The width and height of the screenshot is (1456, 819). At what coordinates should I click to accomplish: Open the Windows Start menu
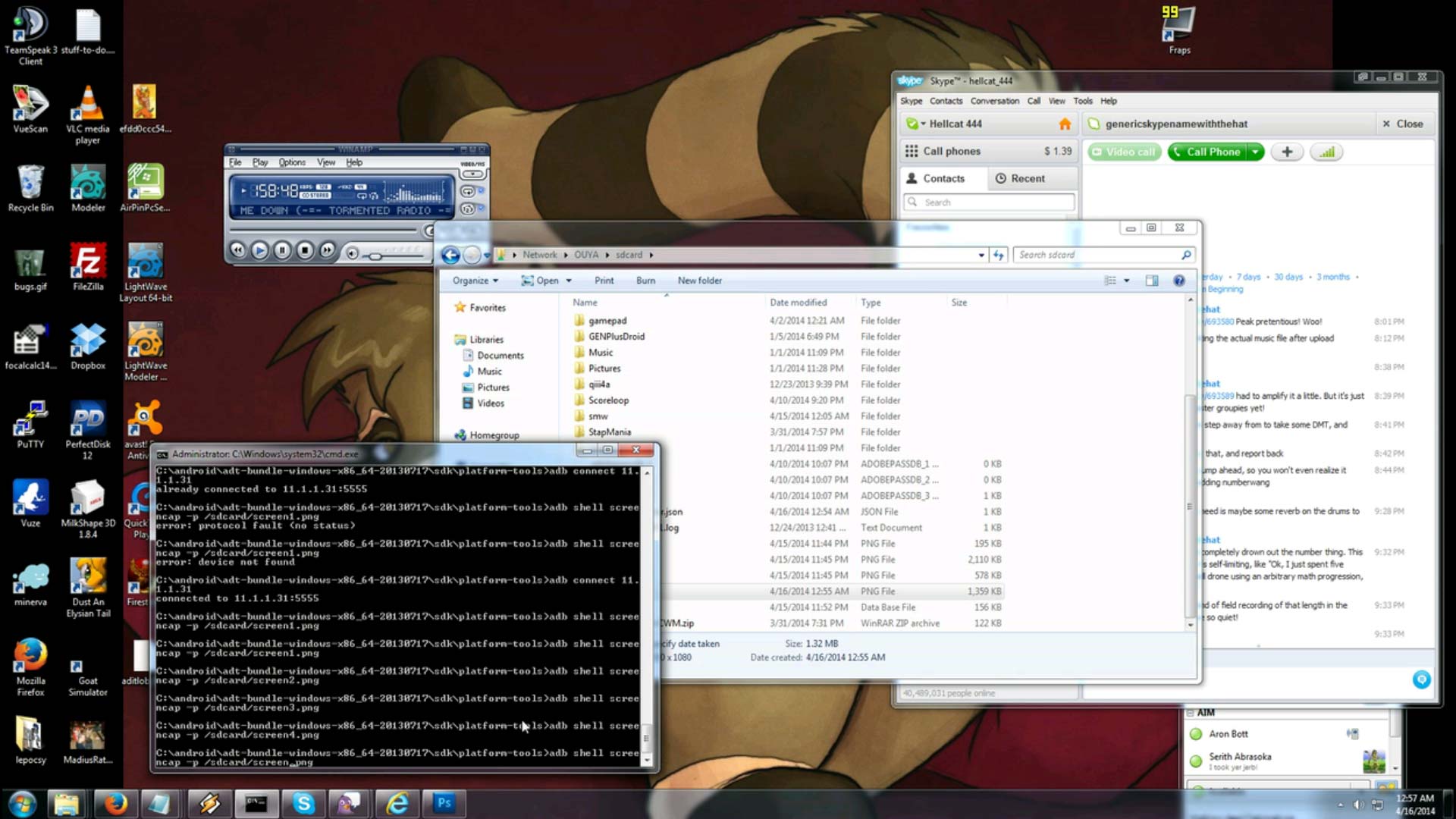[21, 804]
